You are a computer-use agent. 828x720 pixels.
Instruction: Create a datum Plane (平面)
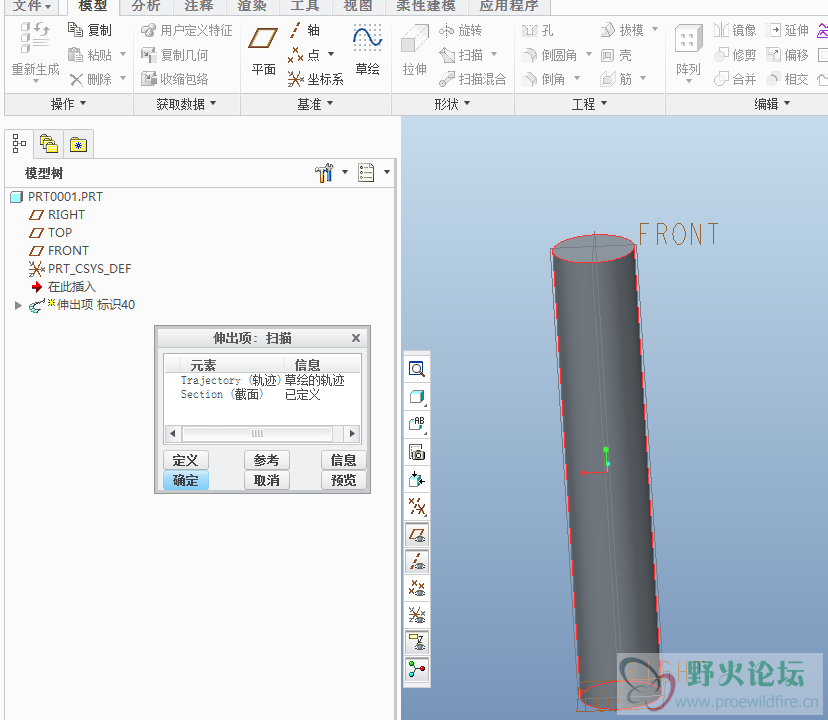263,51
